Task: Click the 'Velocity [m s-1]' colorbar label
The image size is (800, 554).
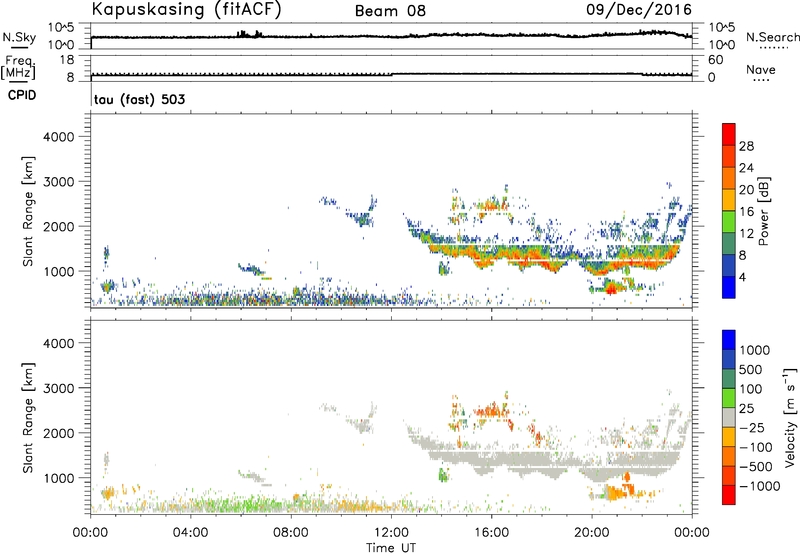Action: [790, 417]
